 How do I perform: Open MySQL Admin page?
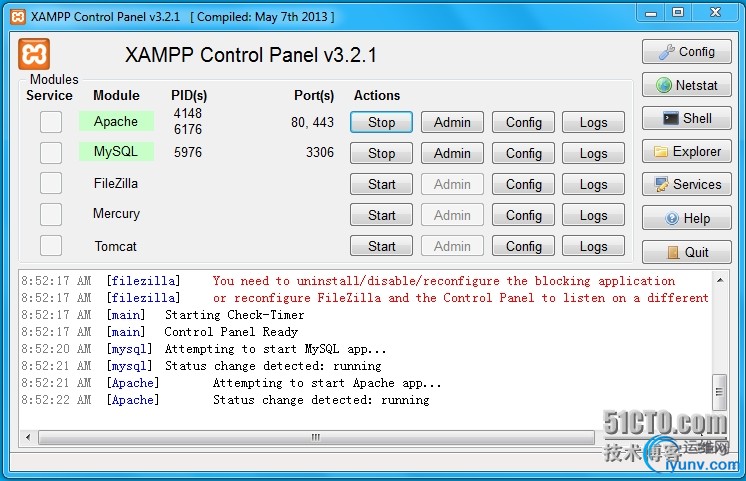[x=452, y=153]
